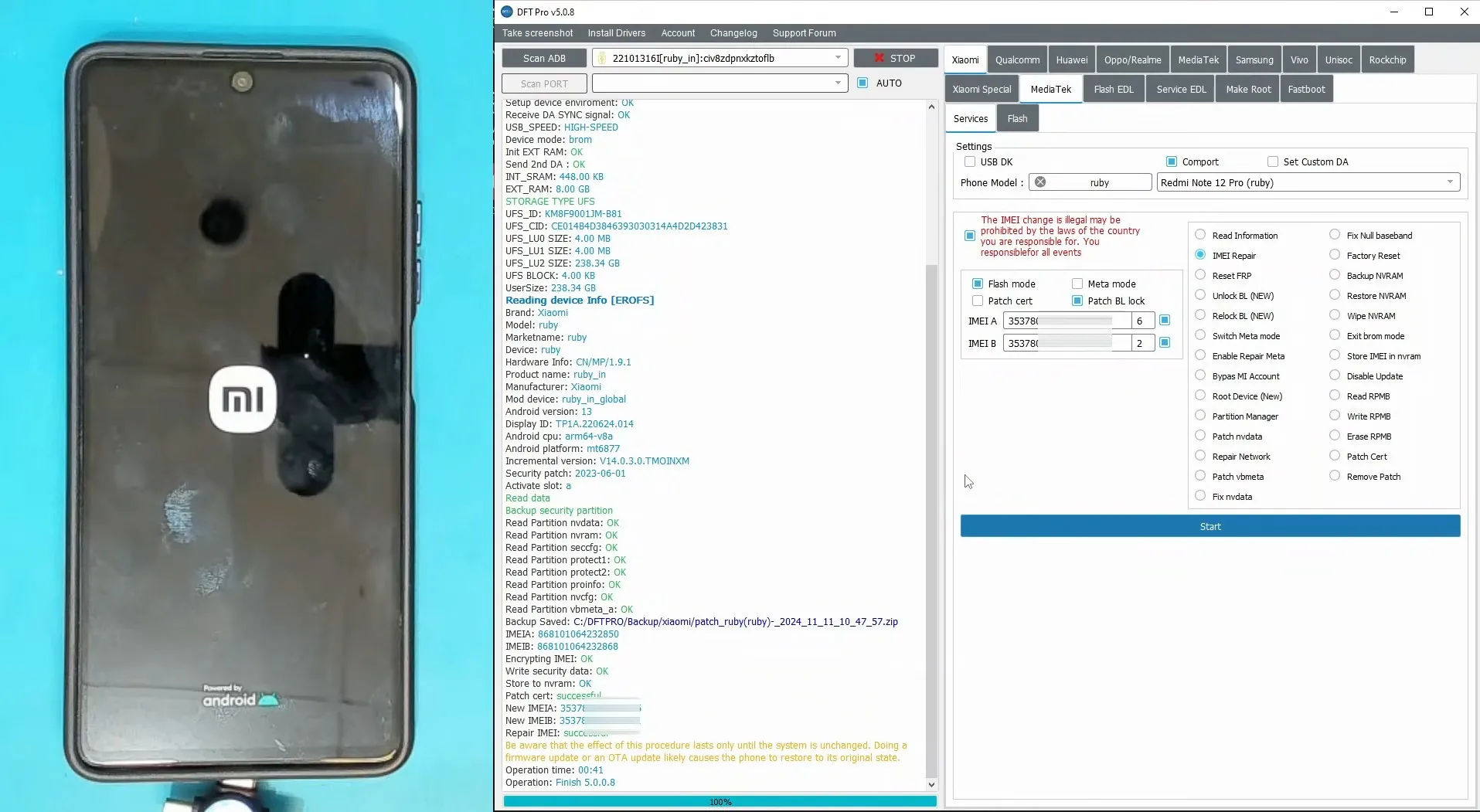Image resolution: width=1480 pixels, height=812 pixels.
Task: Toggle the Comport checkbox
Action: click(x=1172, y=161)
